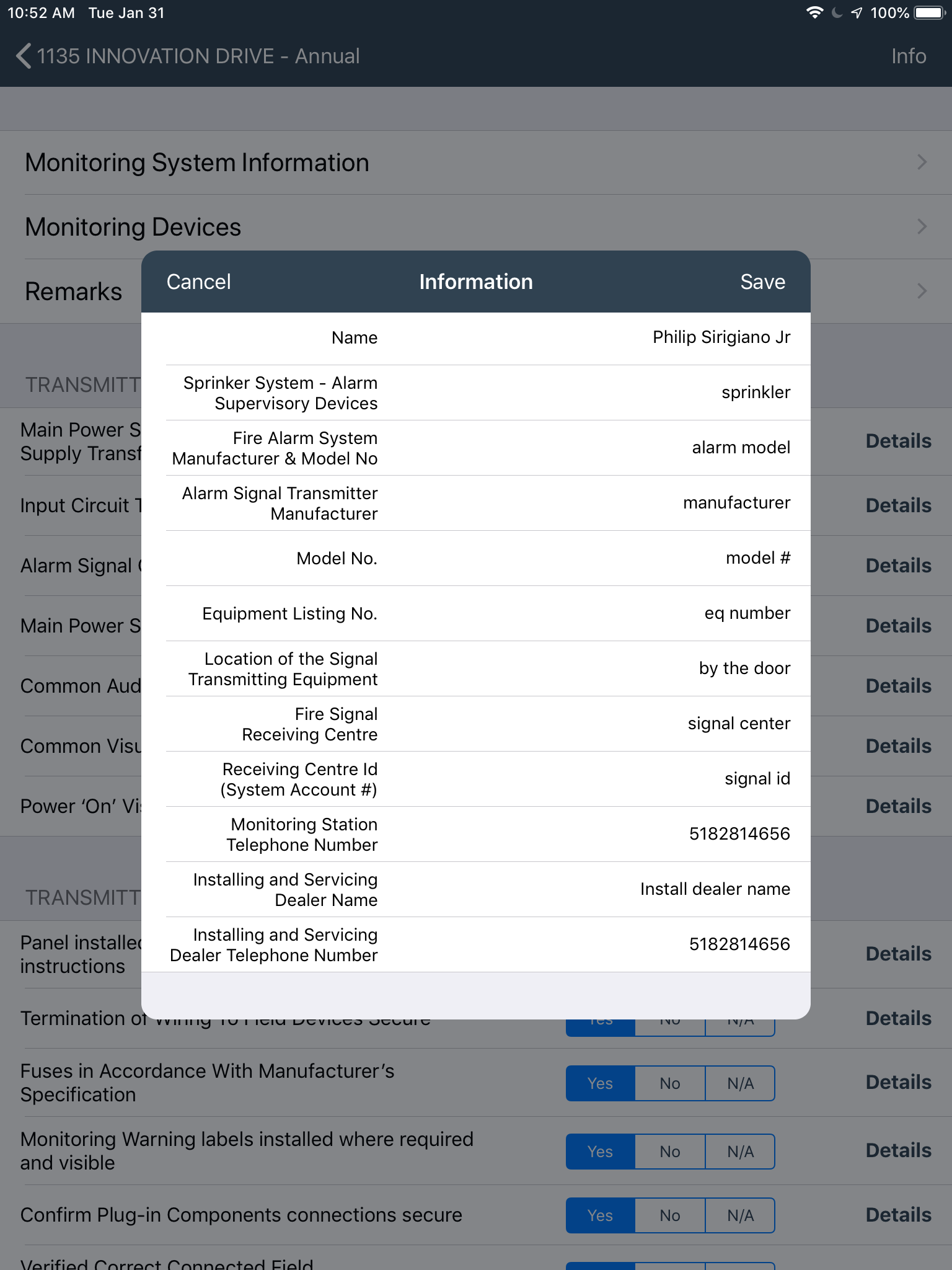Click the Wi-Fi status icon

814,12
